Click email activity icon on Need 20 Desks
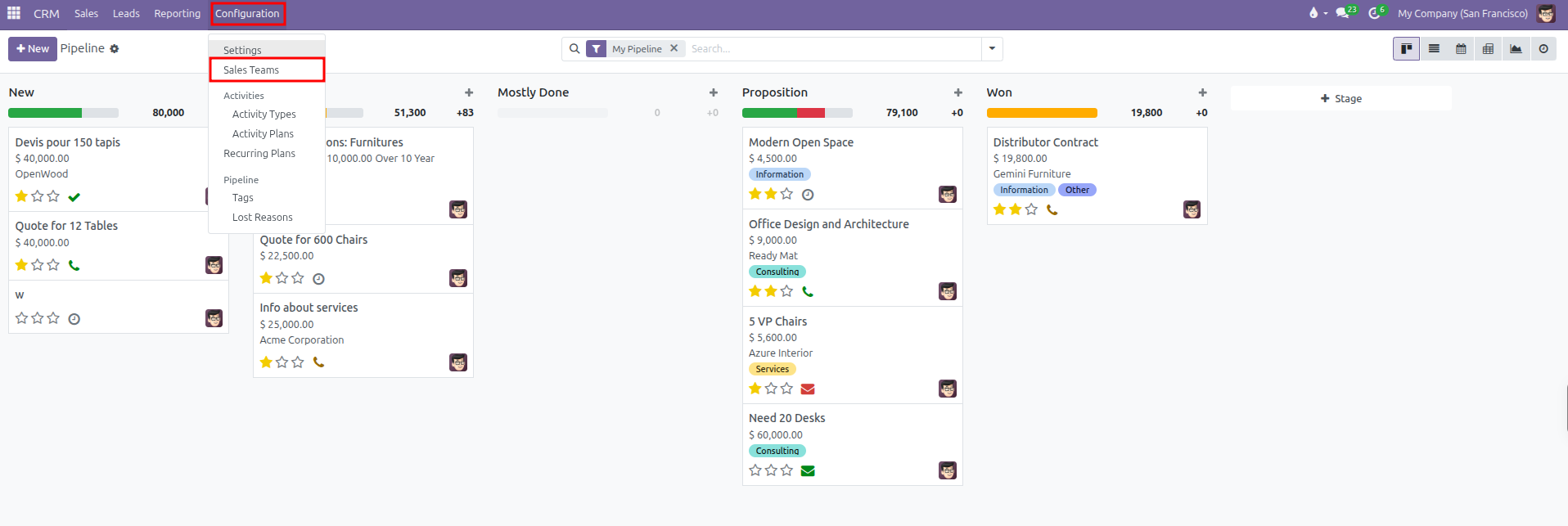This screenshot has width=1568, height=526. point(807,470)
